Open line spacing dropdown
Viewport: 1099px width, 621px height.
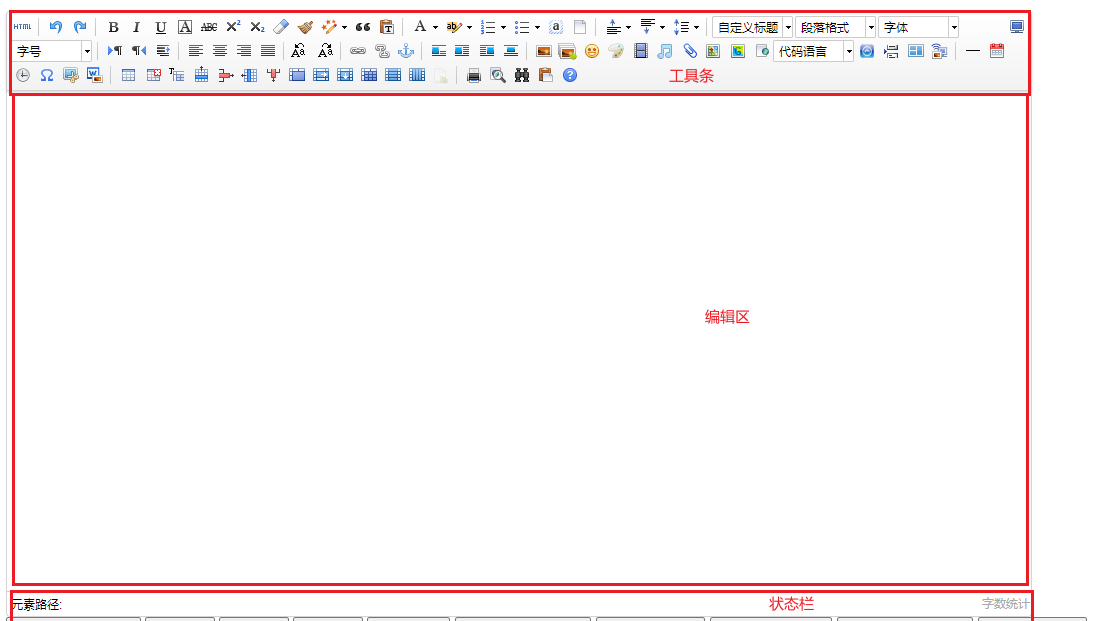(x=696, y=27)
